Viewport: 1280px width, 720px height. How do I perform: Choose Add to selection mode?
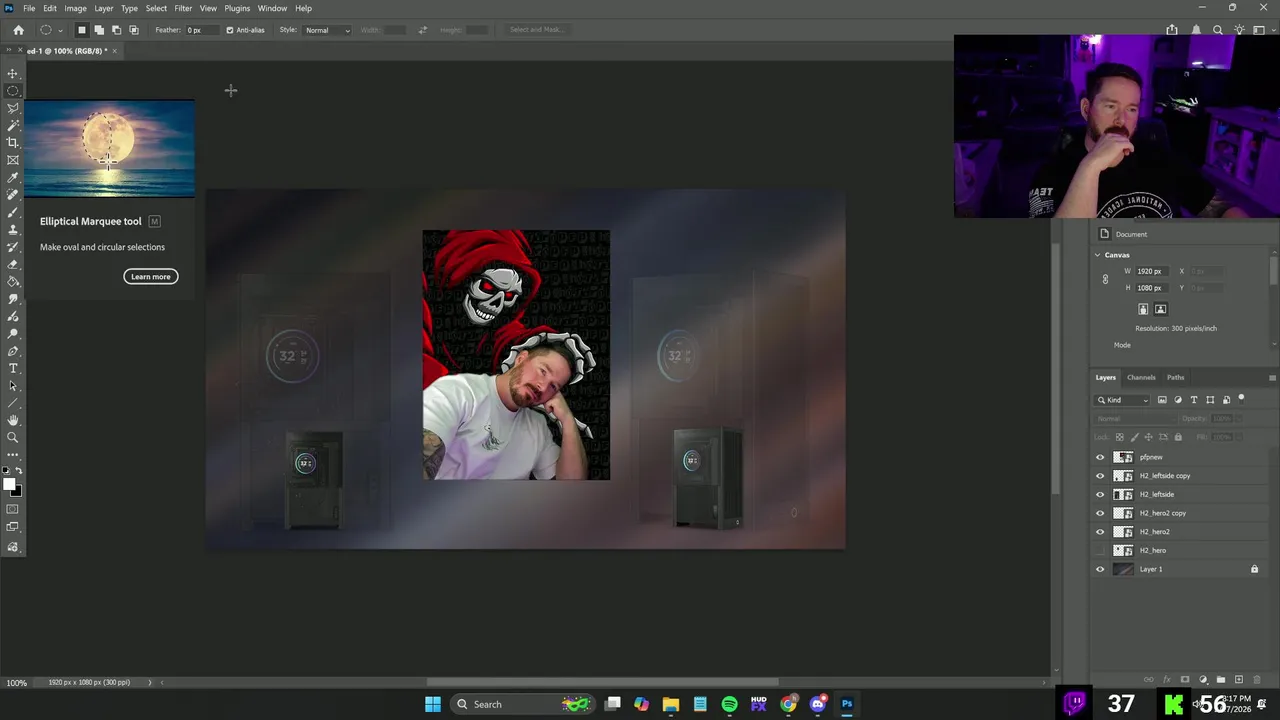click(99, 30)
